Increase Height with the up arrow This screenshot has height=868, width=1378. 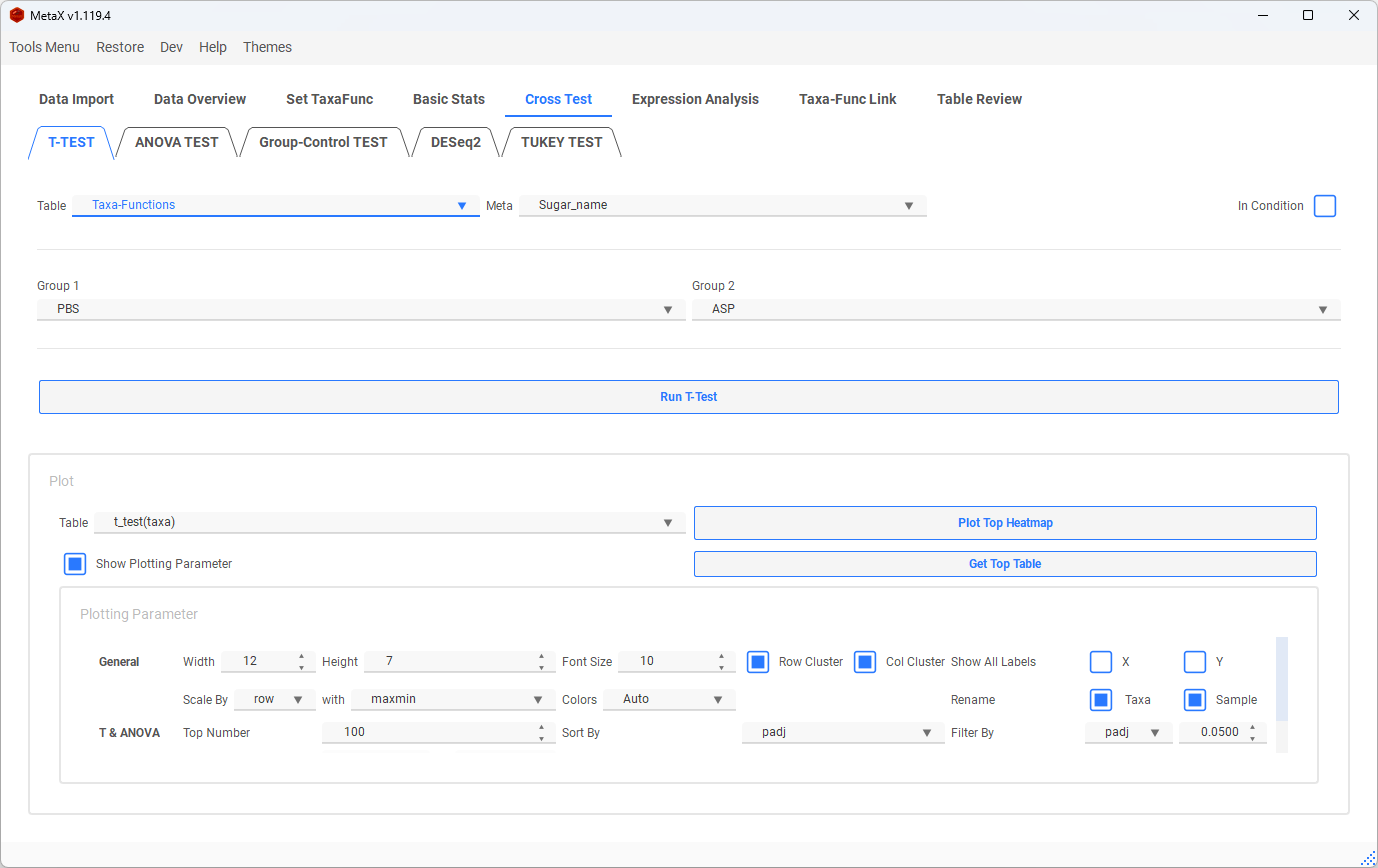coord(541,656)
